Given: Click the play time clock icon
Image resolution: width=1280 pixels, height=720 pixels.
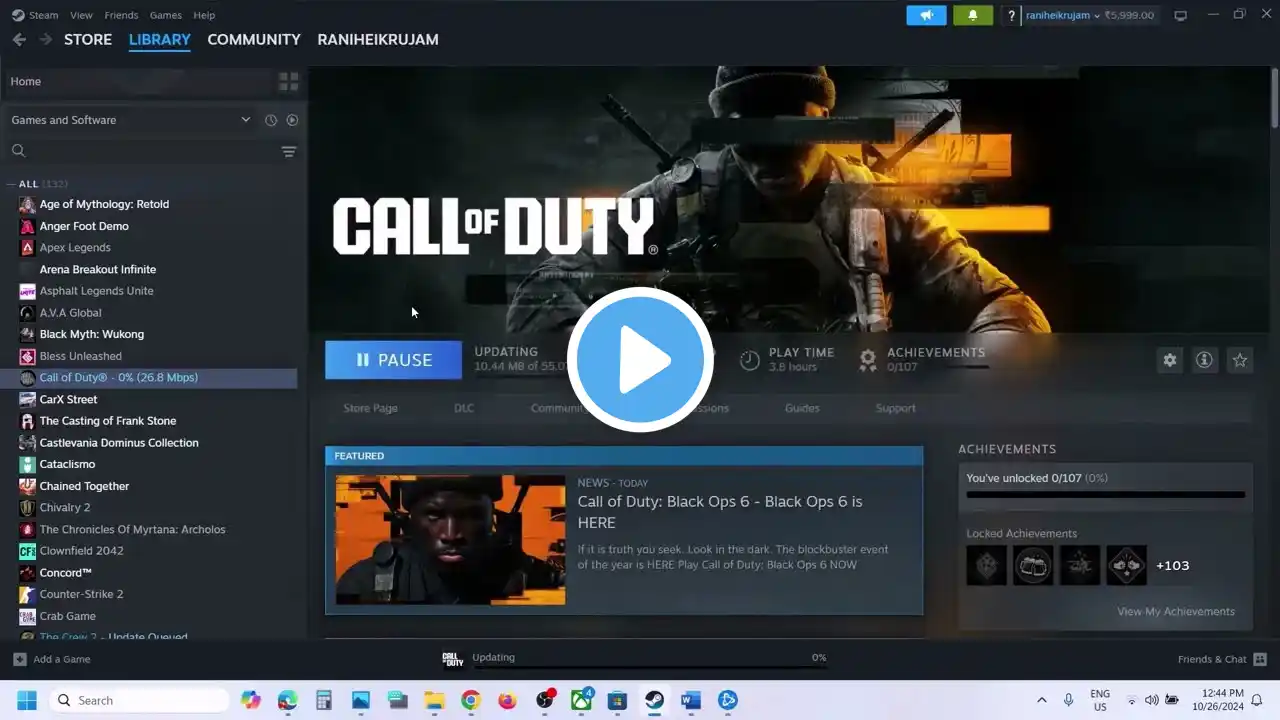Looking at the screenshot, I should pos(749,359).
